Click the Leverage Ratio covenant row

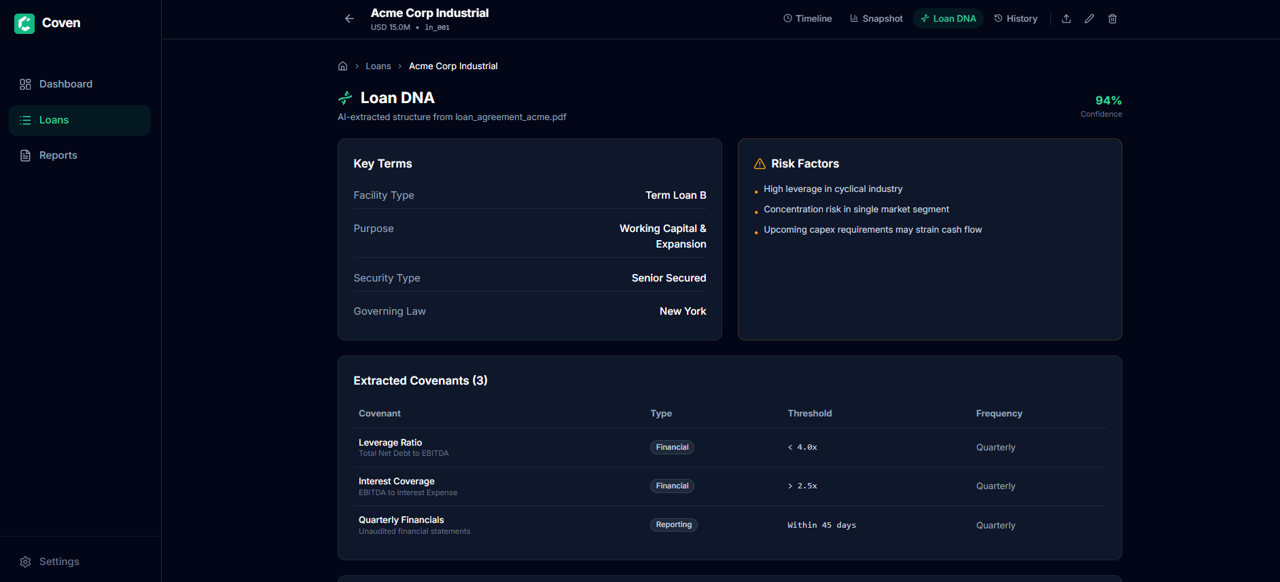point(730,448)
